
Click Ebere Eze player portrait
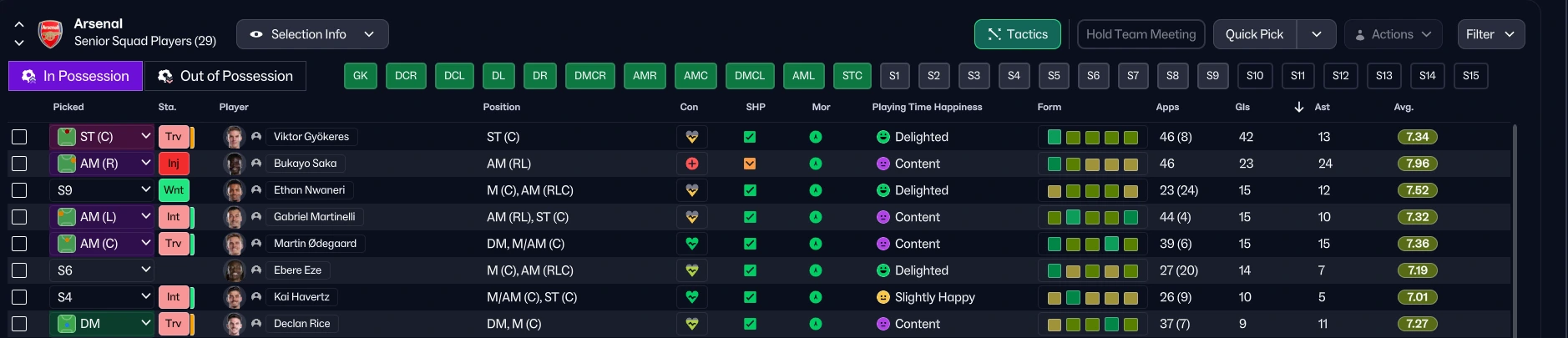click(234, 270)
